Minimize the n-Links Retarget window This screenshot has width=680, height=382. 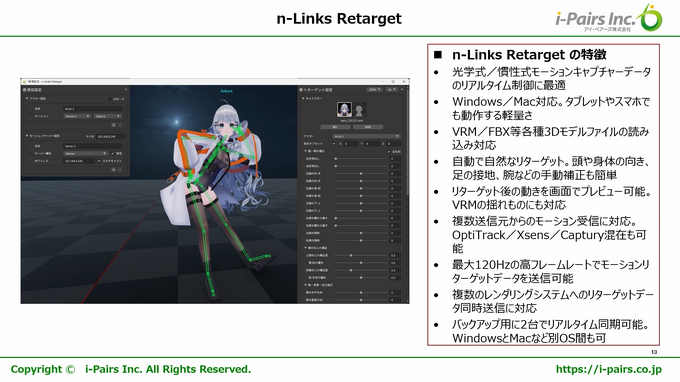pyautogui.click(x=383, y=82)
